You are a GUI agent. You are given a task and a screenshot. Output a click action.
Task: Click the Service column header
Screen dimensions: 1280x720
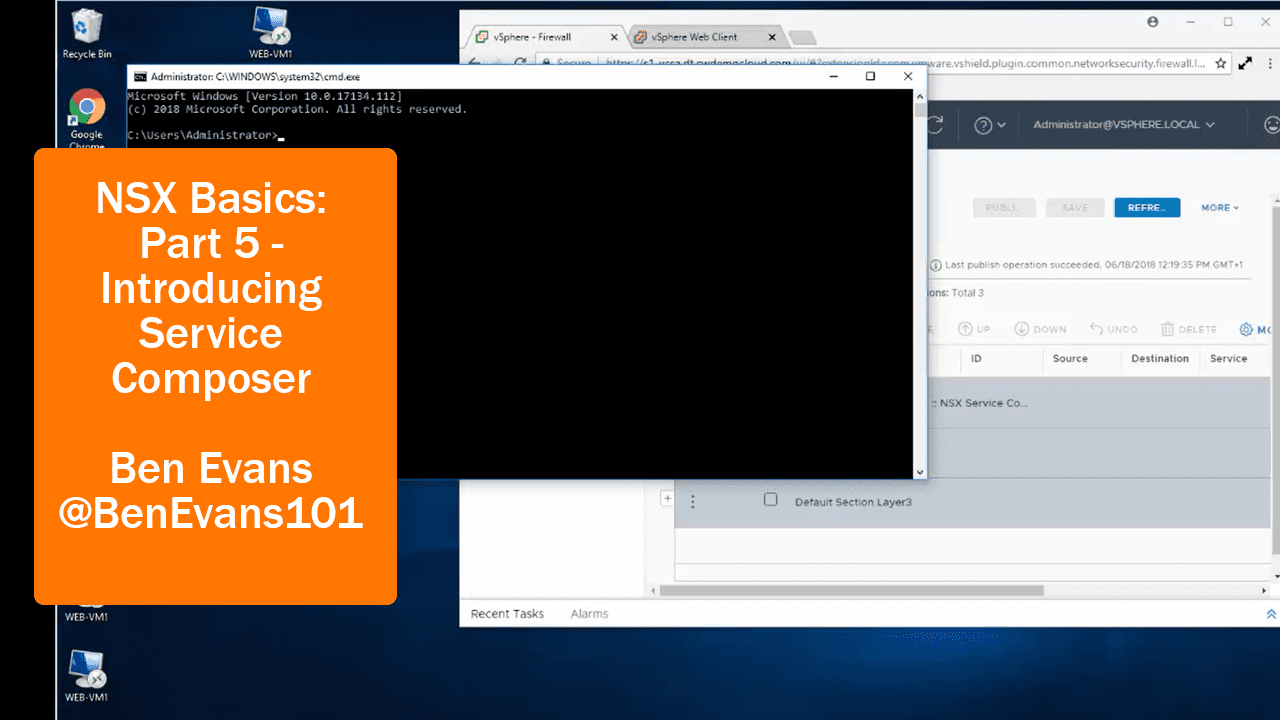click(x=1228, y=358)
